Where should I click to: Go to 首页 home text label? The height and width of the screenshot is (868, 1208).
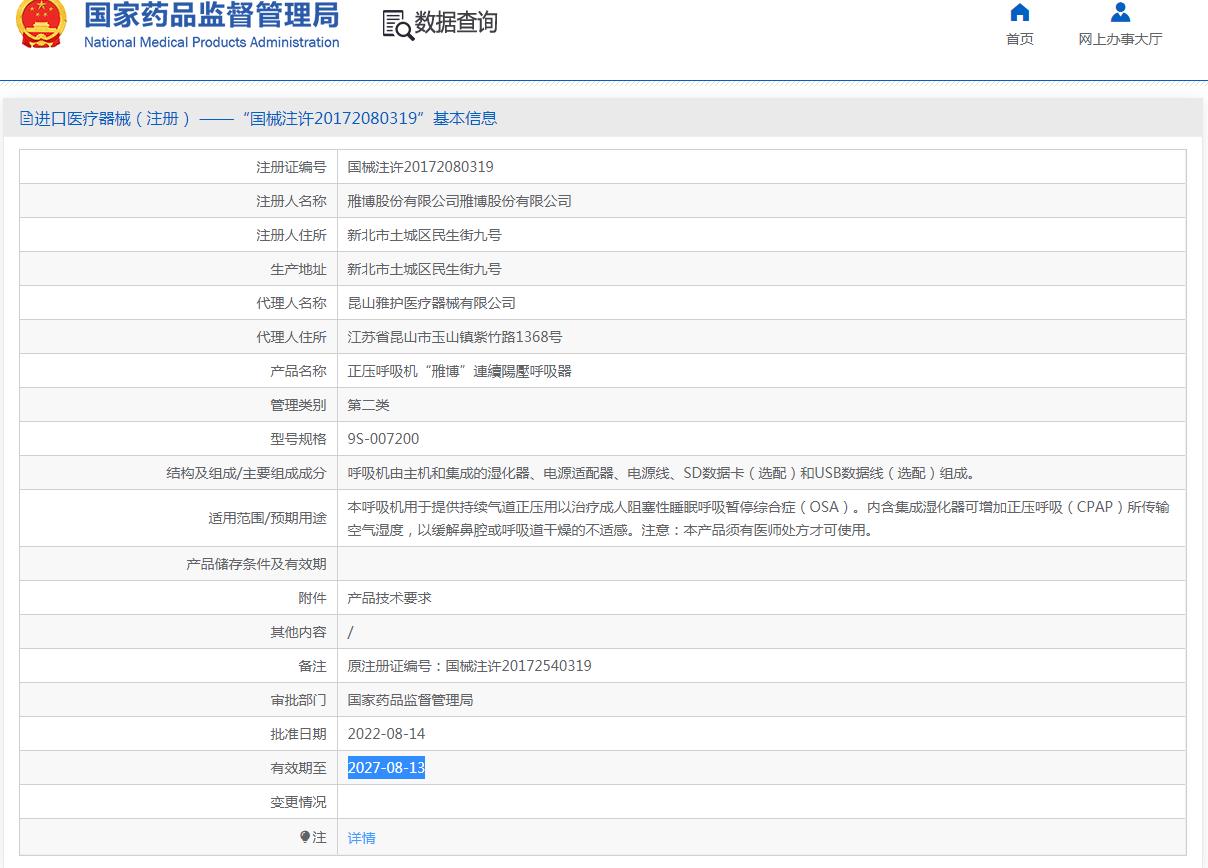tap(1019, 39)
